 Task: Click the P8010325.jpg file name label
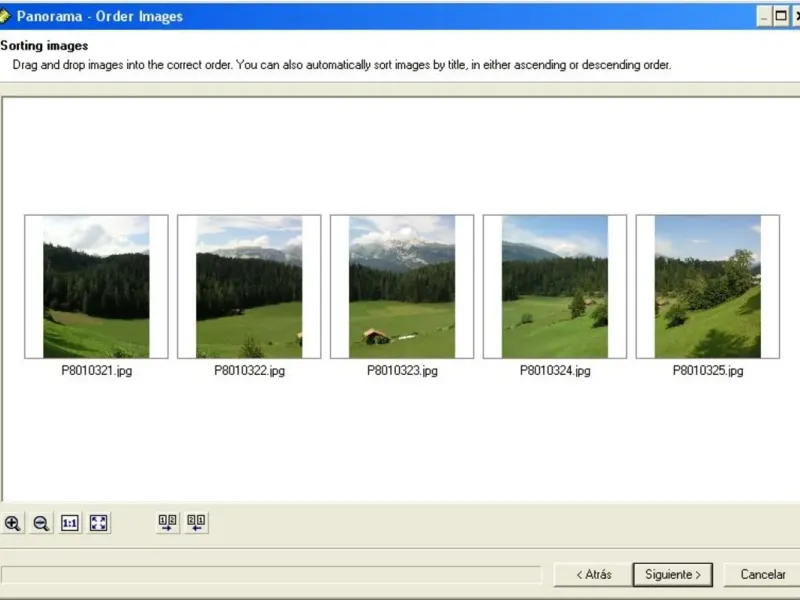pos(708,371)
